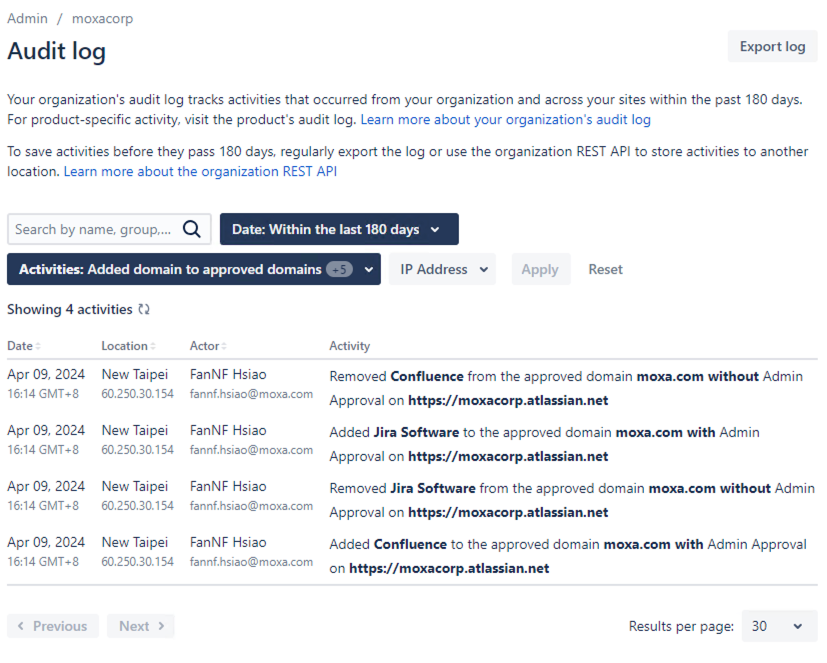Select the Removed Jira Software activity entry
This screenshot has width=827, height=663.
click(x=412, y=499)
